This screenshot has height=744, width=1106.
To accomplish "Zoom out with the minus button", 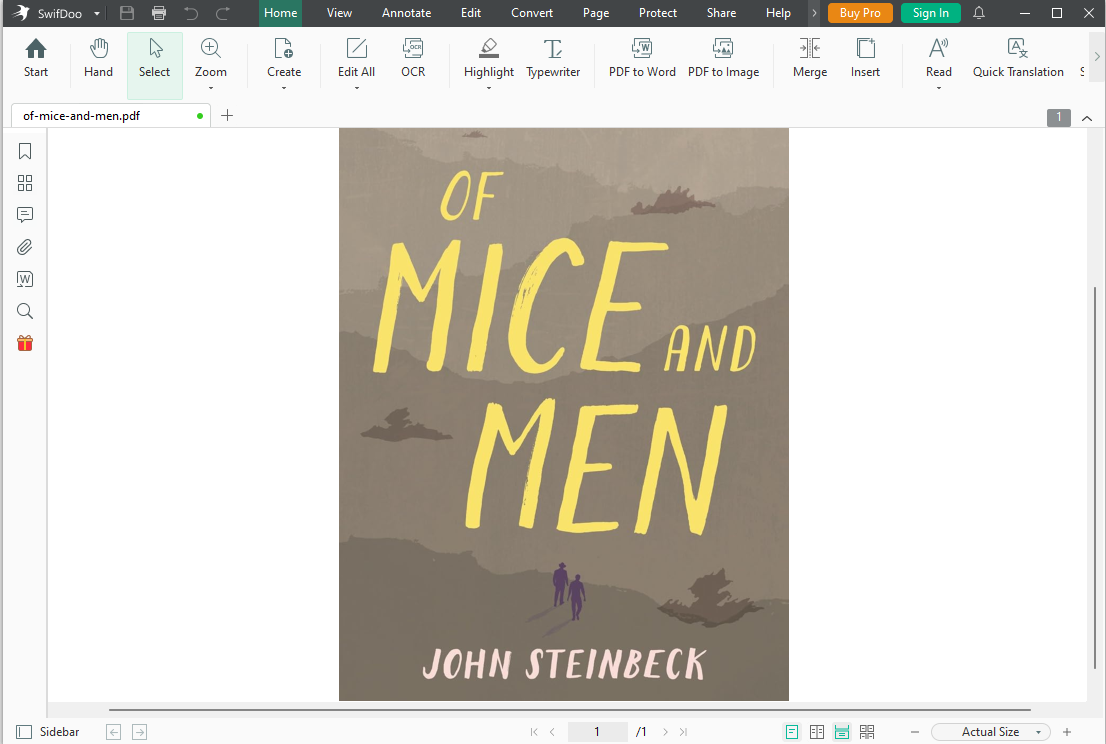I will tap(915, 732).
